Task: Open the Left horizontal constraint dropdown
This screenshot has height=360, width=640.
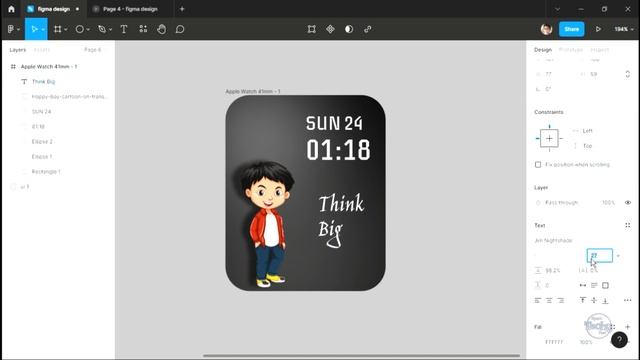Action: 587,131
